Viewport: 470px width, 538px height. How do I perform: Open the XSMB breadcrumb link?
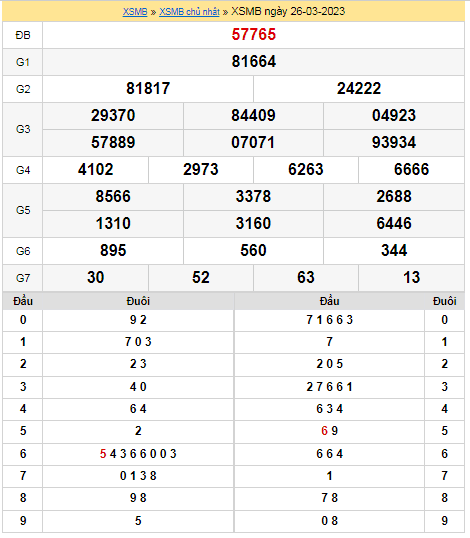pyautogui.click(x=135, y=12)
